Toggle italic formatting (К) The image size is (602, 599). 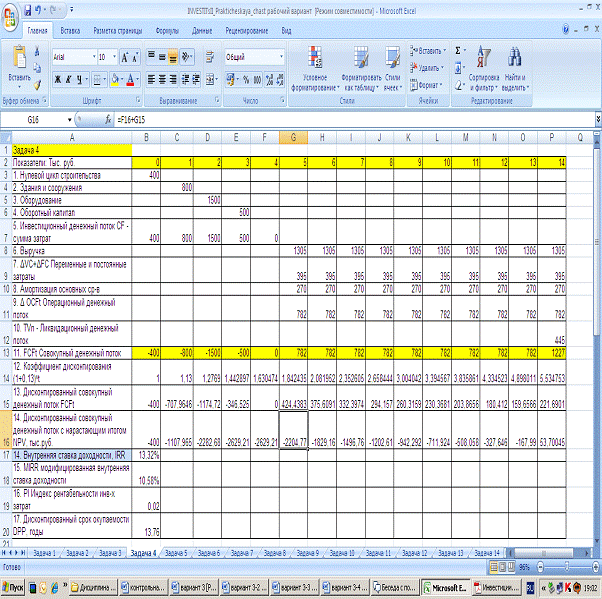pyautogui.click(x=71, y=79)
